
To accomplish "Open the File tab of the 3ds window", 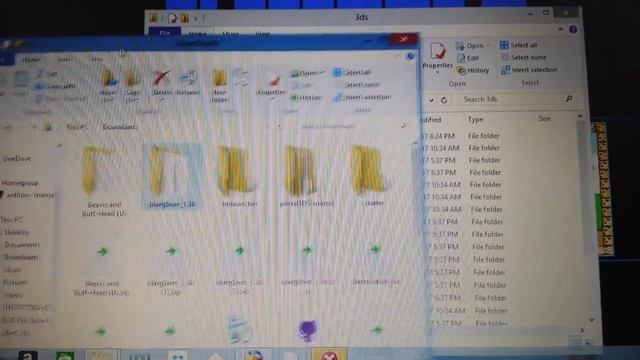I will click(165, 33).
